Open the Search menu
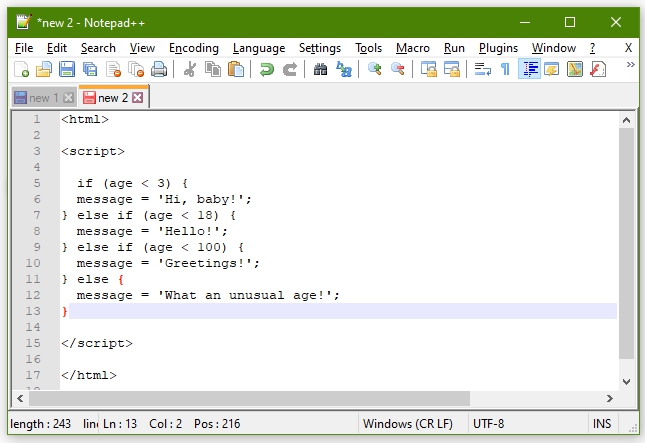 click(x=98, y=48)
